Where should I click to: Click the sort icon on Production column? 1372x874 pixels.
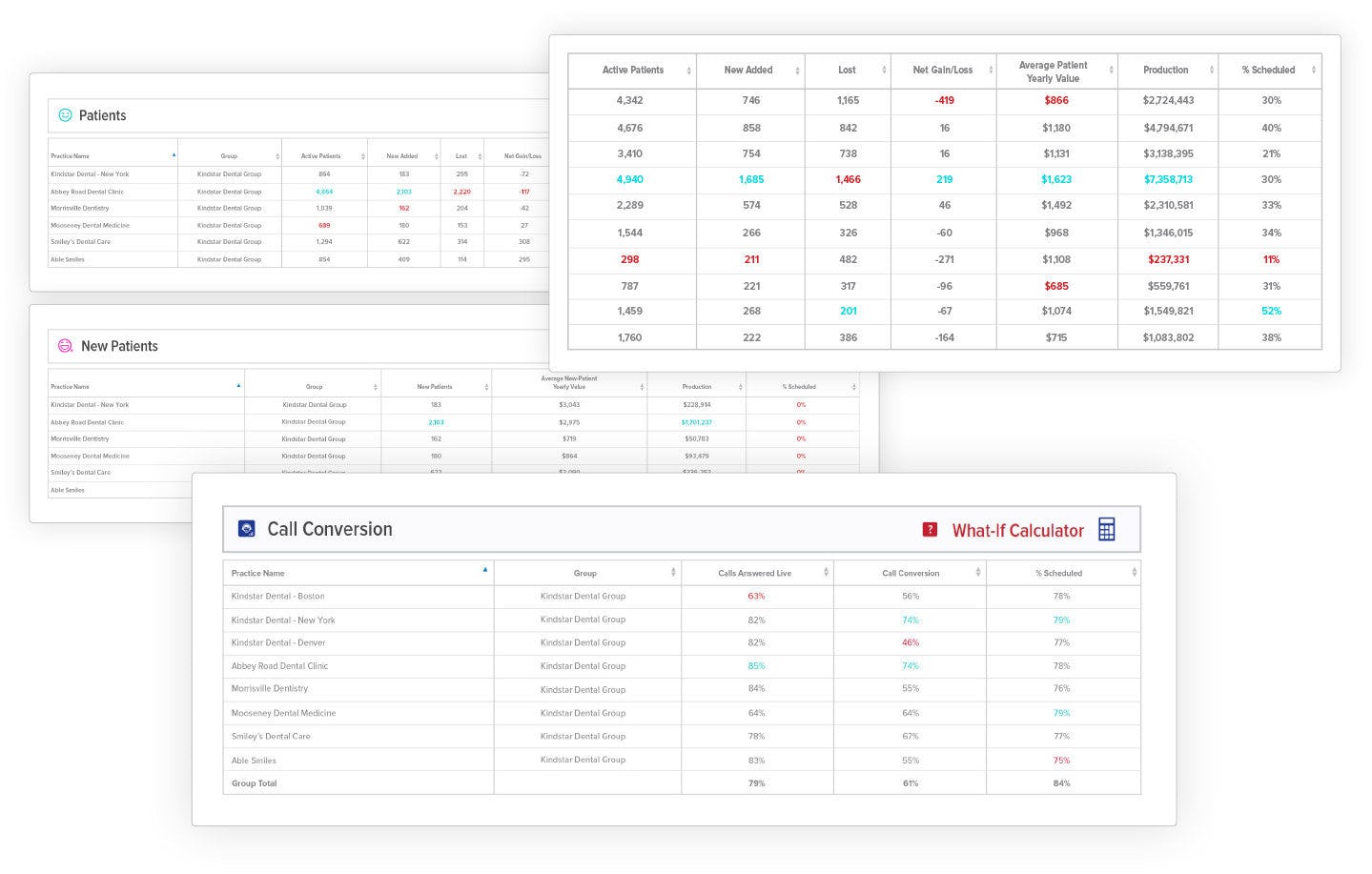pyautogui.click(x=1213, y=70)
